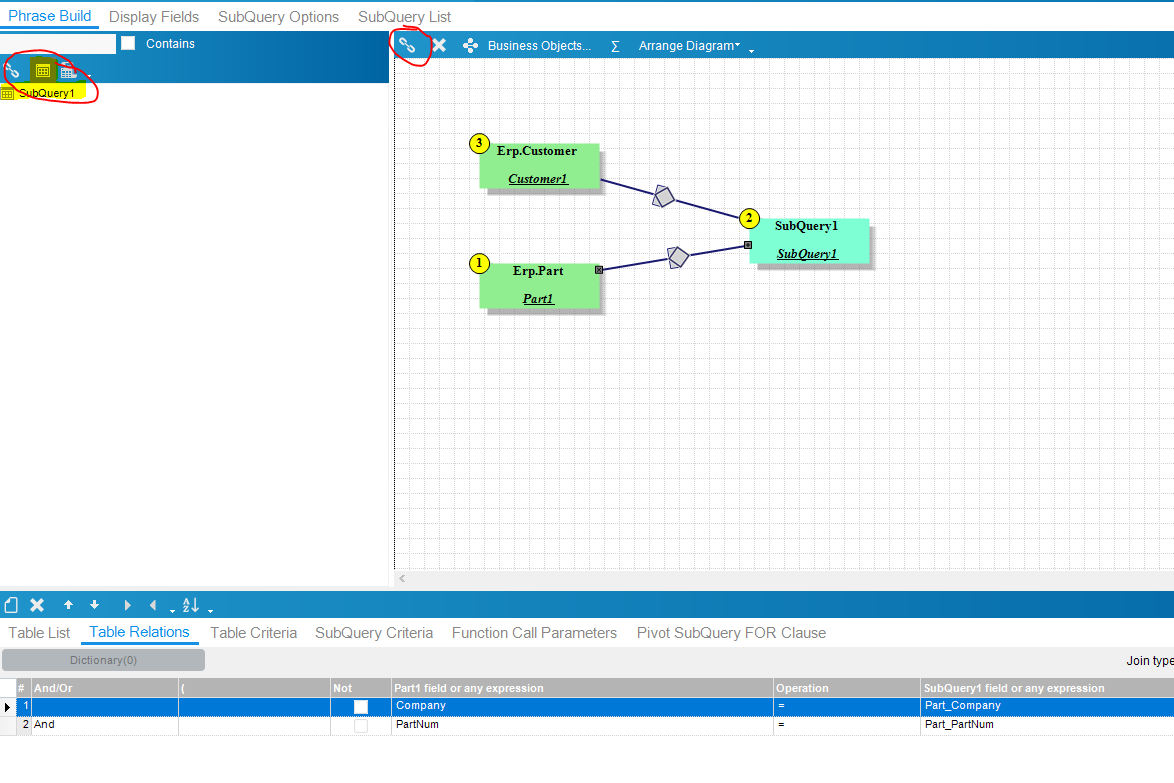1174x783 pixels.
Task: Open the Pivot SubQuery FOR Clause tab
Action: tap(731, 633)
